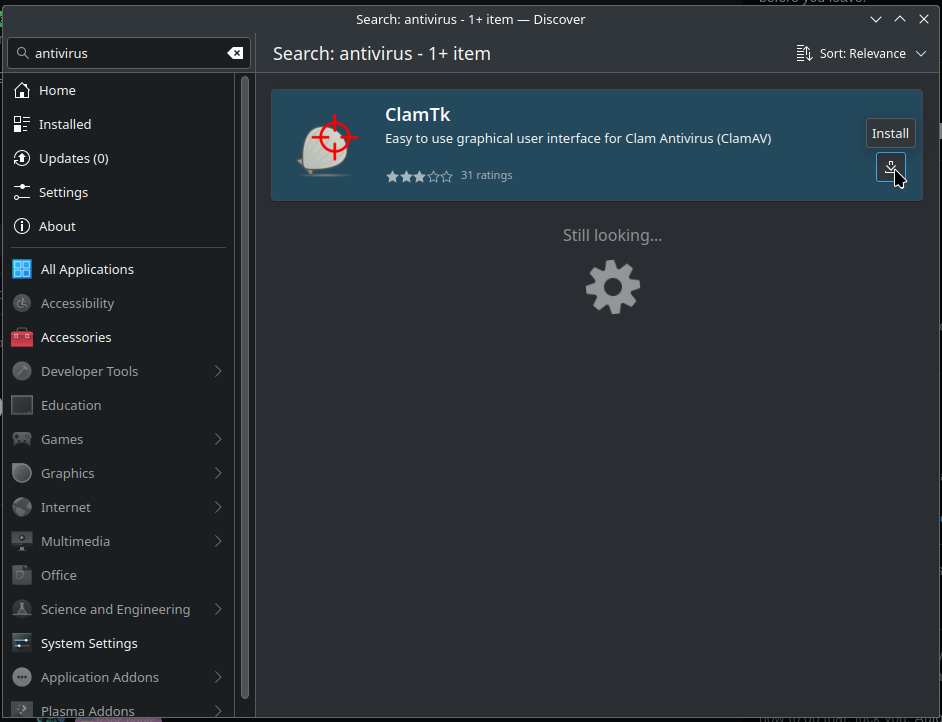Click the Education category icon
Viewport: 942px width, 722px height.
click(22, 405)
